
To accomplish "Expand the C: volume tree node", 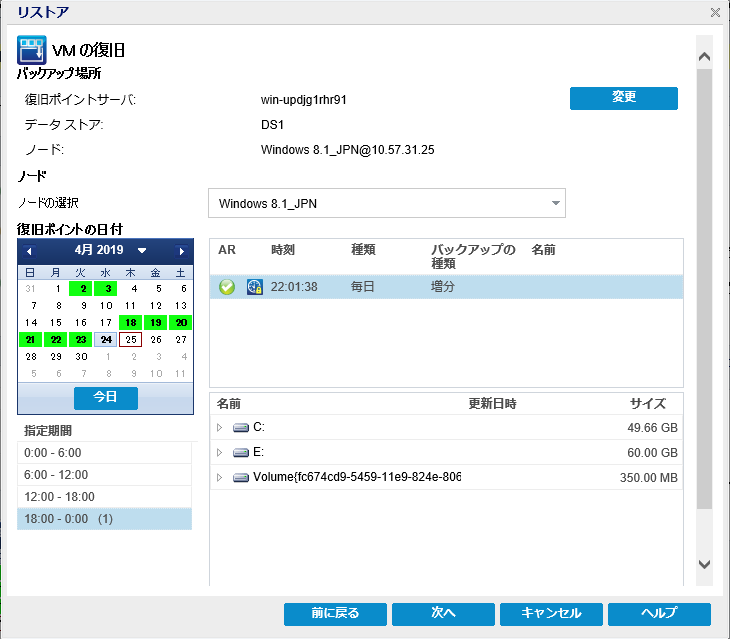I will tap(220, 427).
